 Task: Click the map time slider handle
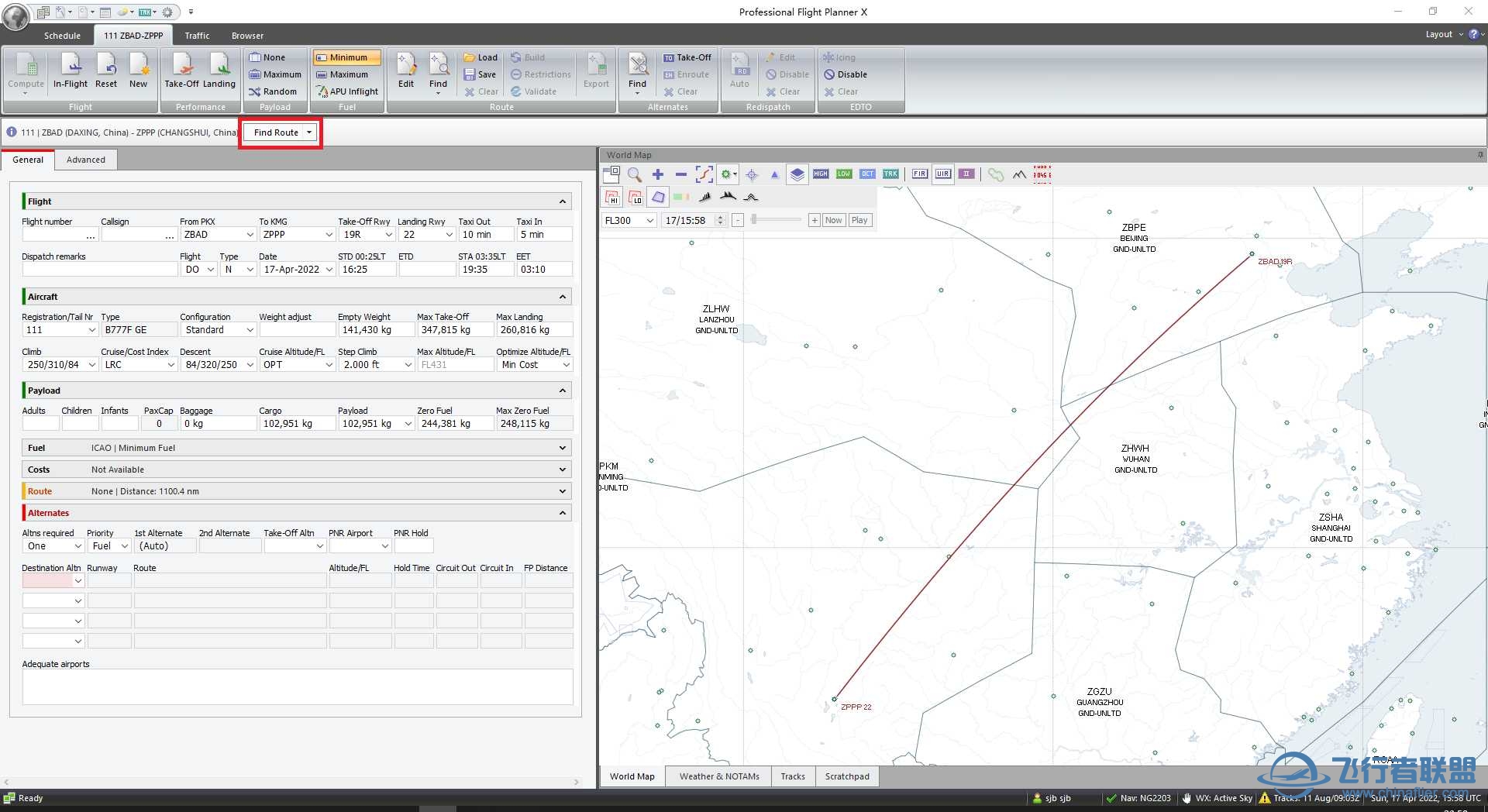pyautogui.click(x=755, y=220)
